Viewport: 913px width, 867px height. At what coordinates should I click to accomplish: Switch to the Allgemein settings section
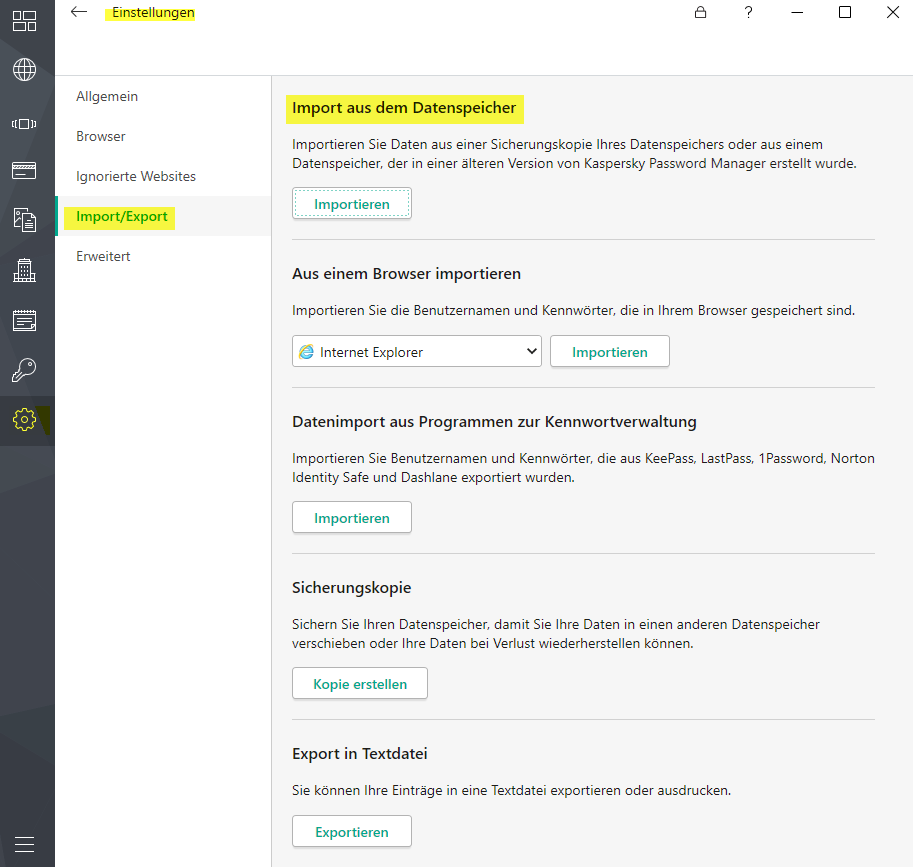(107, 97)
